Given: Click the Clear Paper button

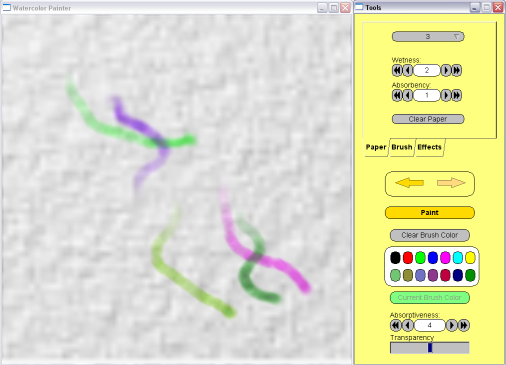Looking at the screenshot, I should (x=428, y=119).
